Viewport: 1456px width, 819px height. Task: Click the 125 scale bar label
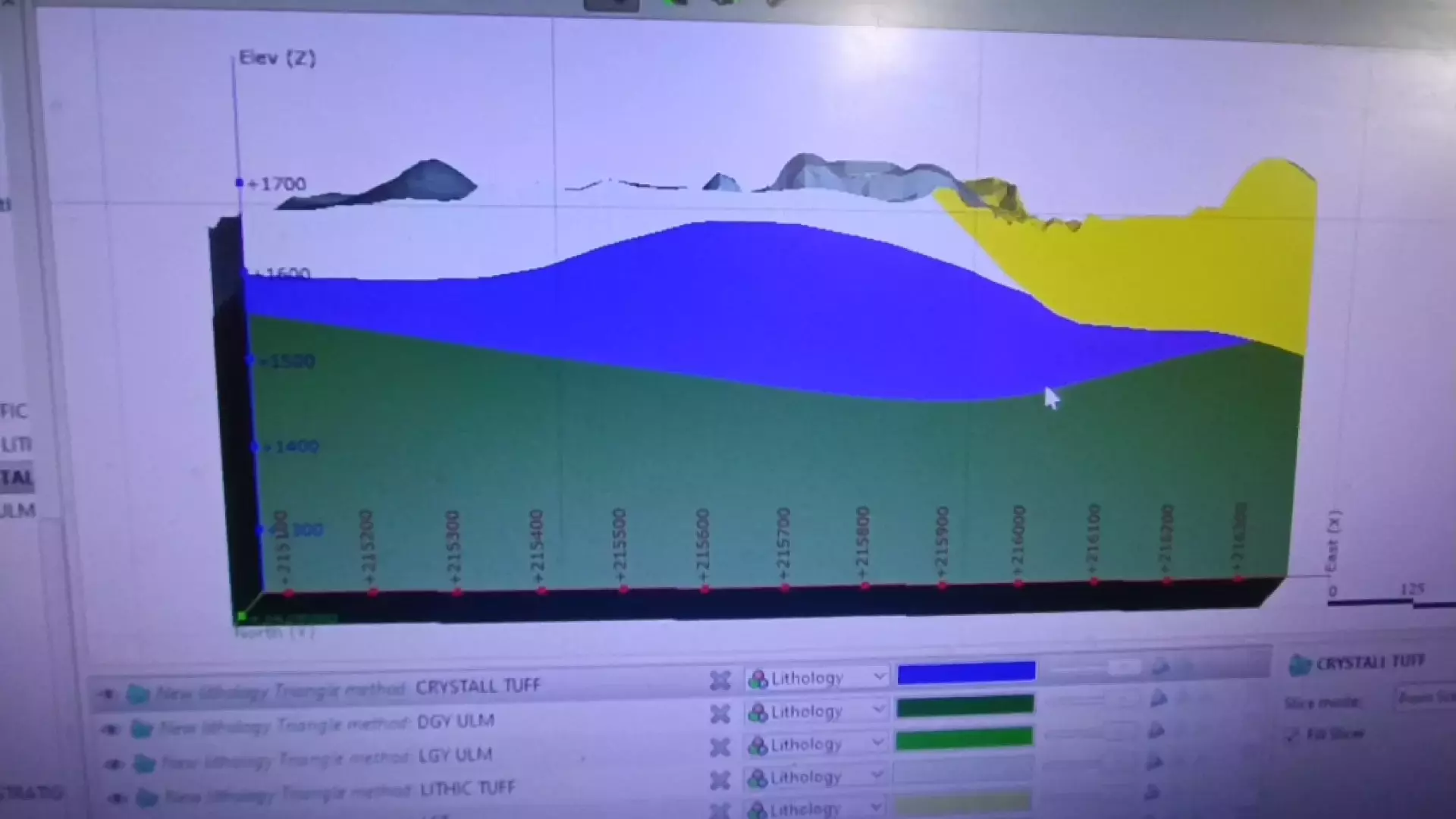[1413, 588]
